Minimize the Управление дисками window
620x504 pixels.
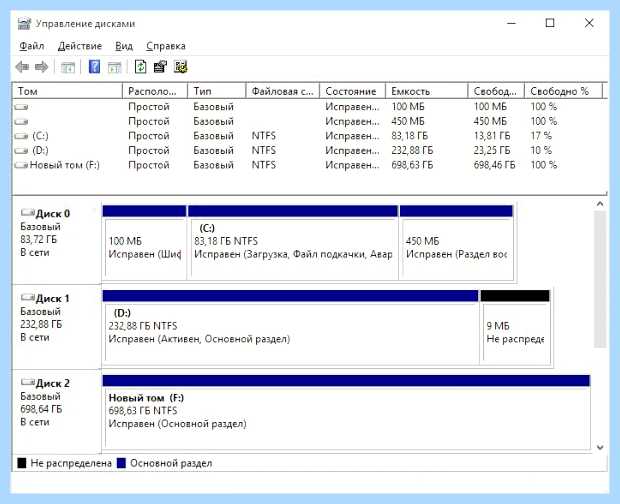pyautogui.click(x=511, y=23)
